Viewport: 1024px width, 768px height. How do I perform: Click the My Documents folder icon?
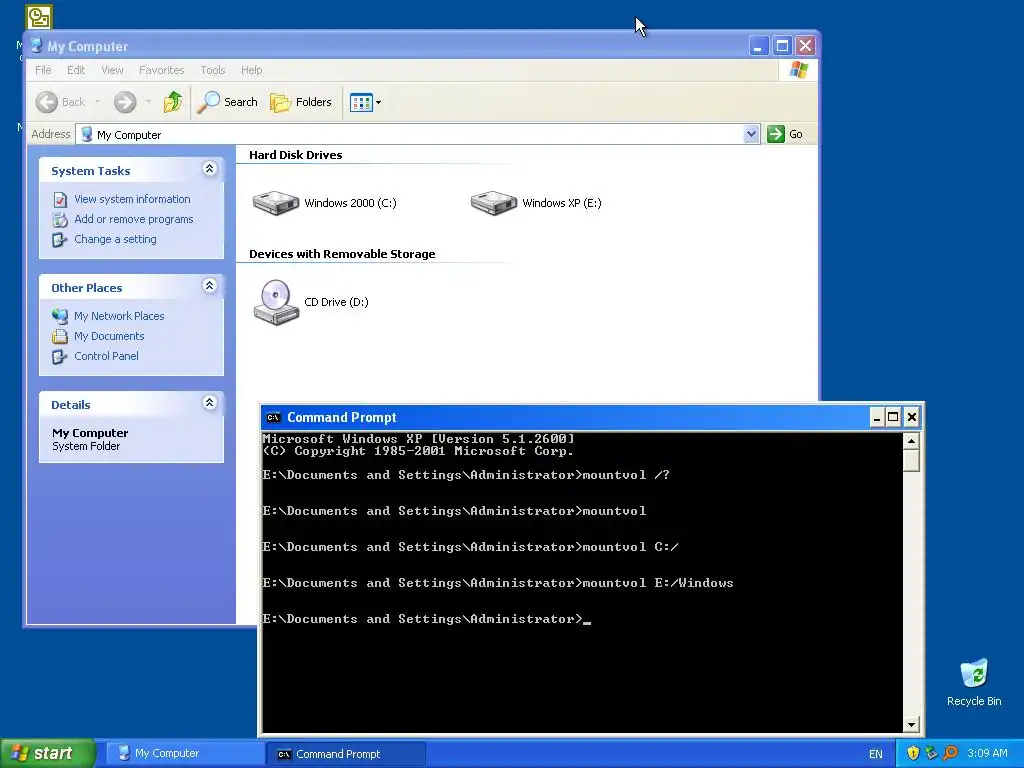[60, 336]
